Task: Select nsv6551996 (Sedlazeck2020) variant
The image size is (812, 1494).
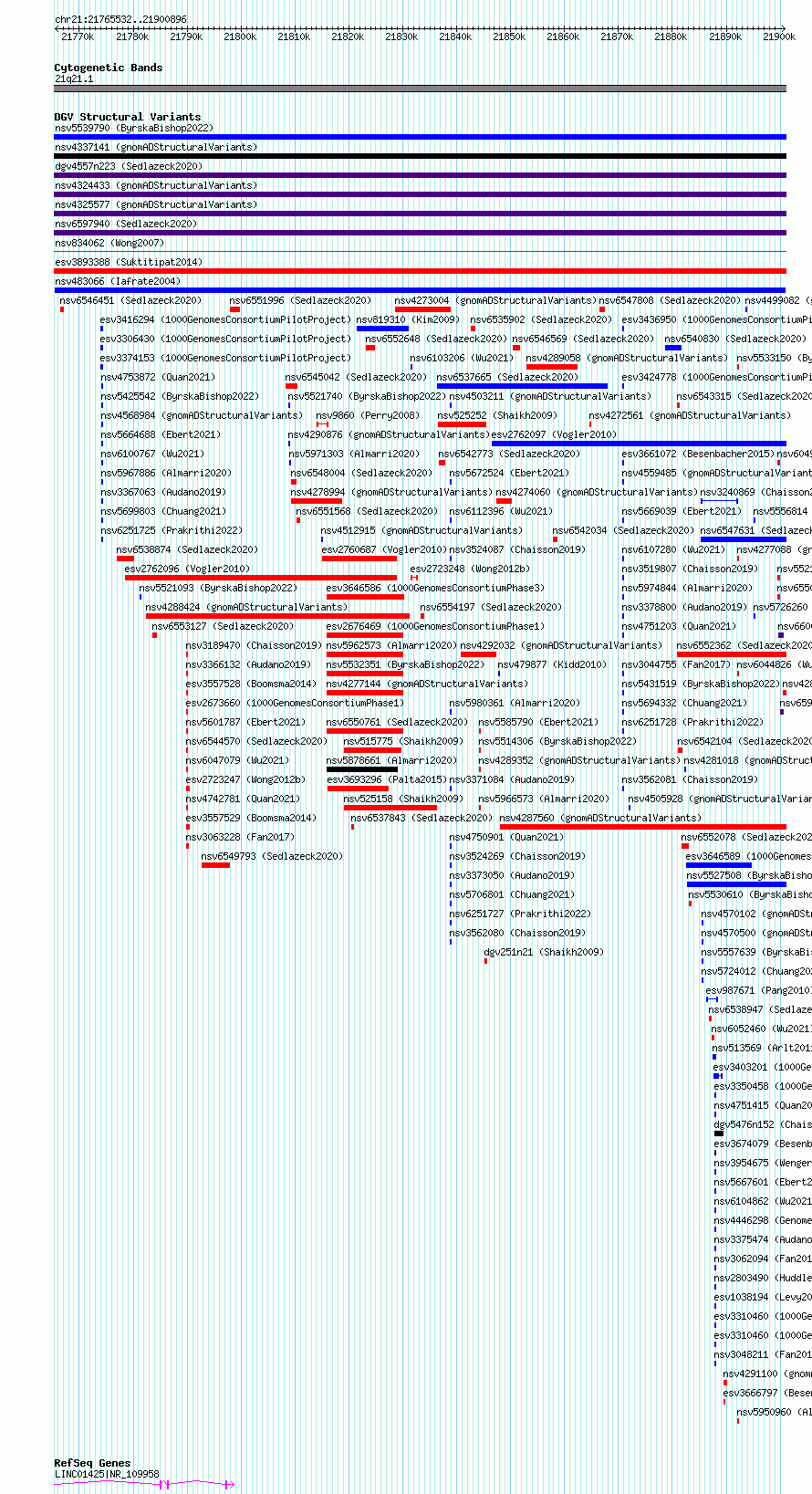Action: (301, 301)
